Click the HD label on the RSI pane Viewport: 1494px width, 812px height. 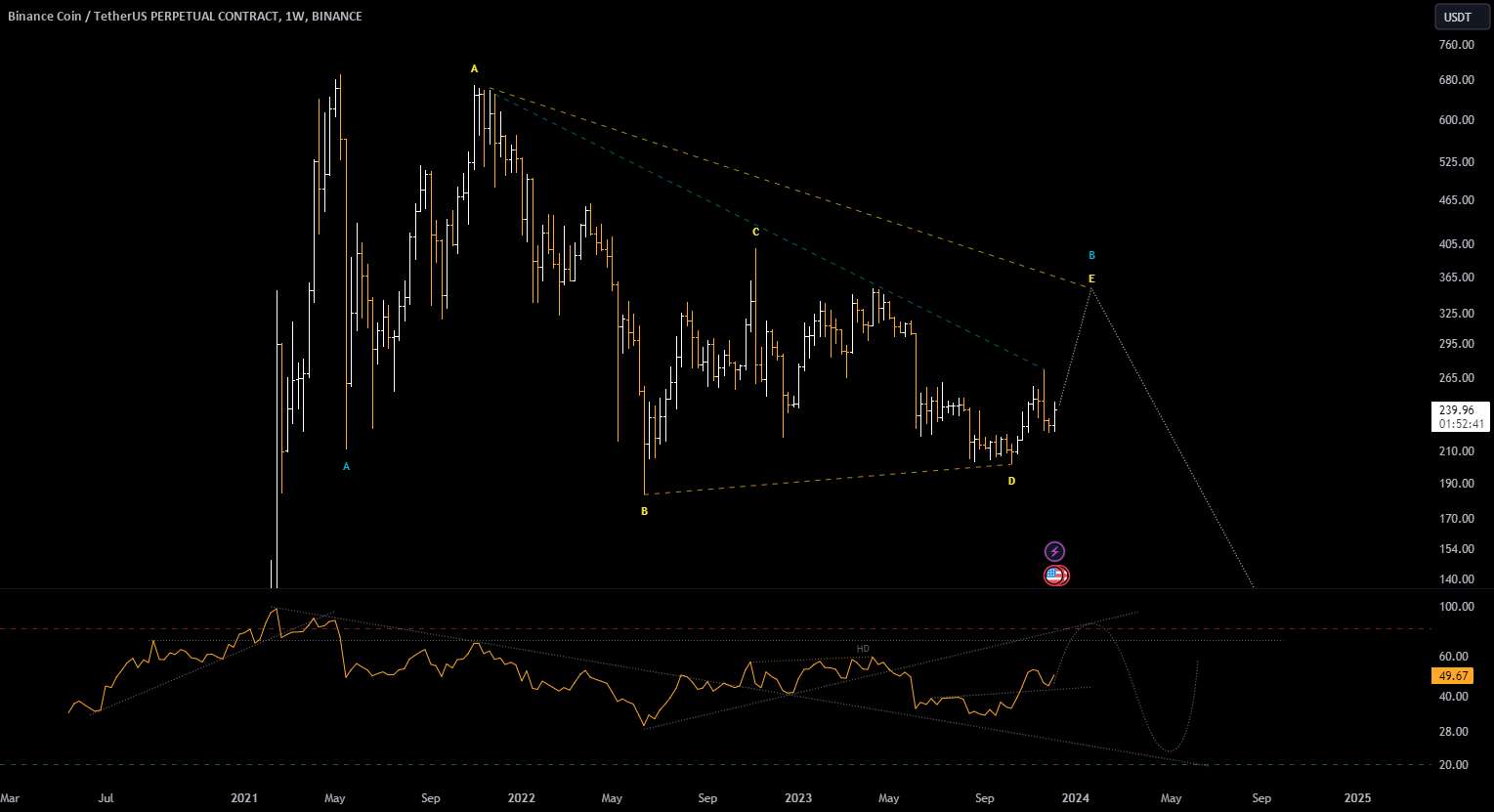(x=863, y=649)
